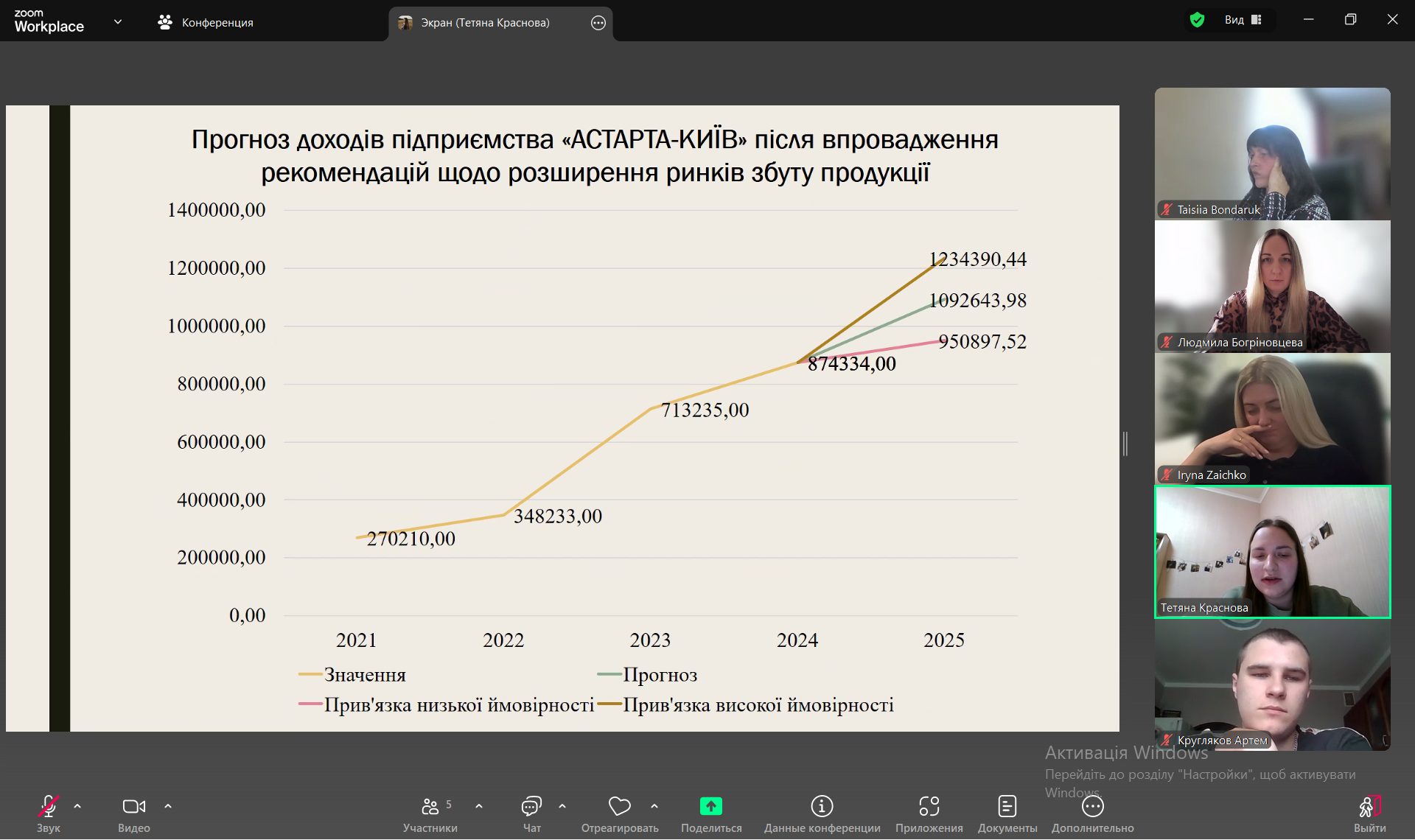The image size is (1415, 840).
Task: Expand audio options arrow next to Звук
Action: tap(77, 807)
